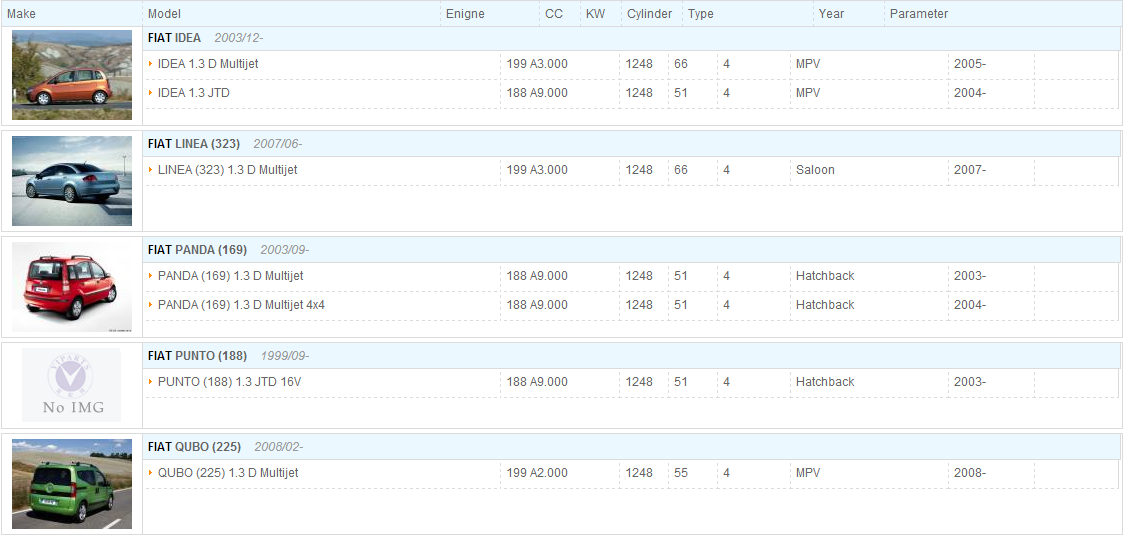
Task: Open PANDA (169) 1.3 D Multijet link
Action: coord(230,276)
